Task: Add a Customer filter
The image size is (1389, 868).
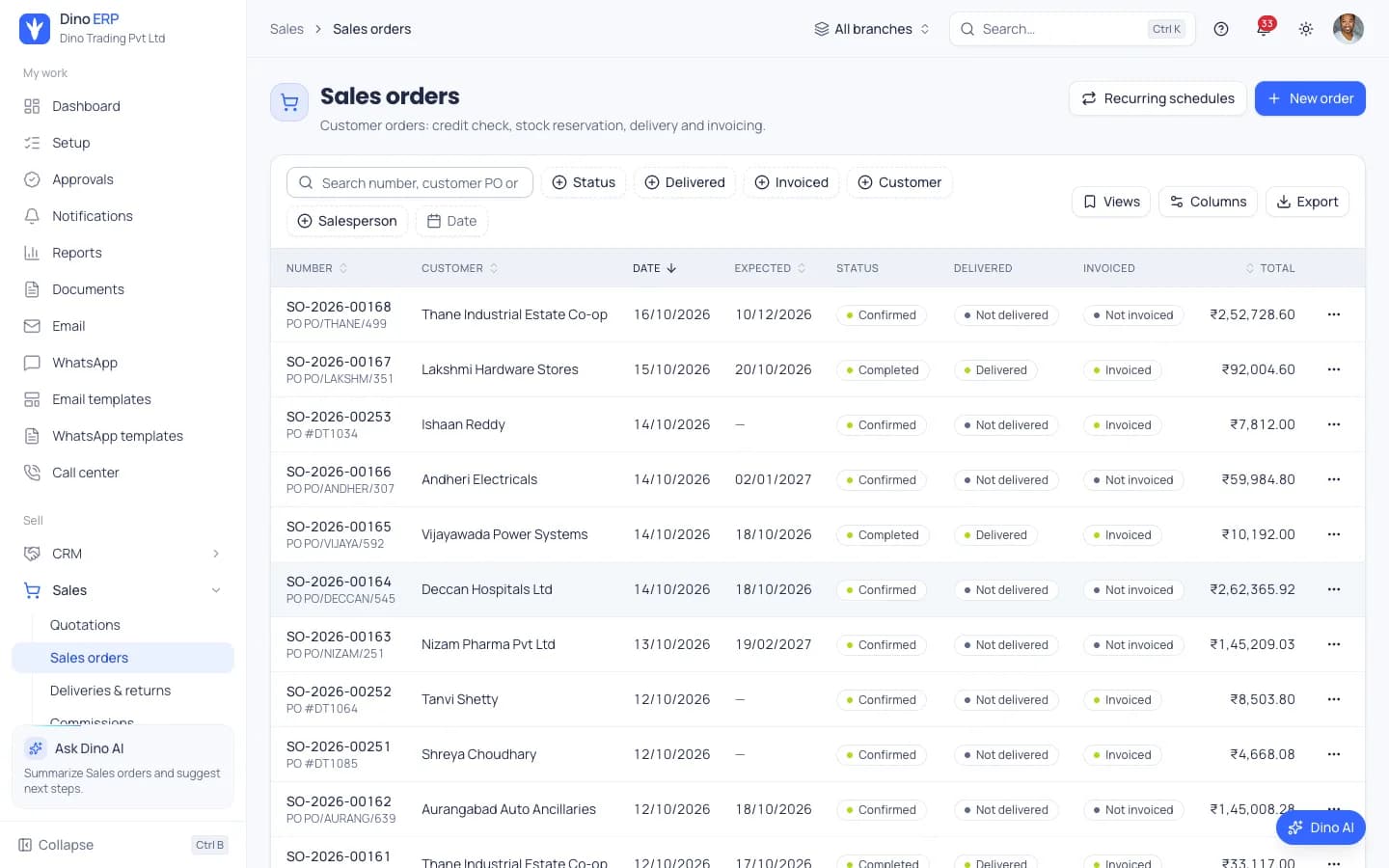Action: click(x=900, y=182)
